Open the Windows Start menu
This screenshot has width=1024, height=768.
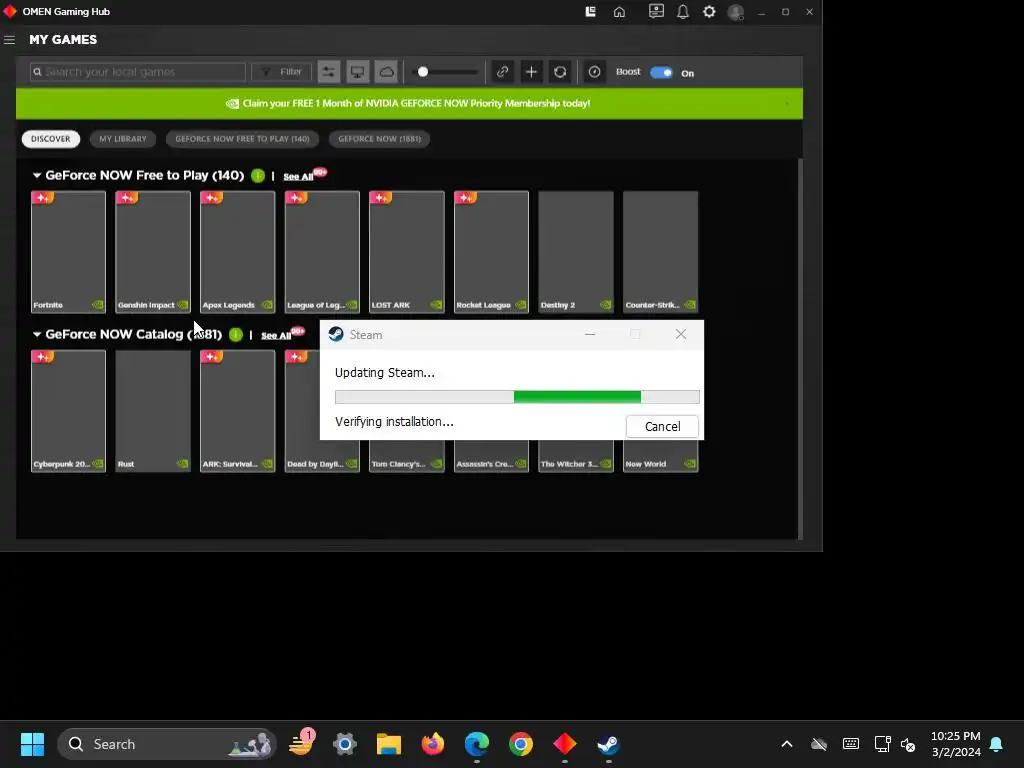[32, 744]
